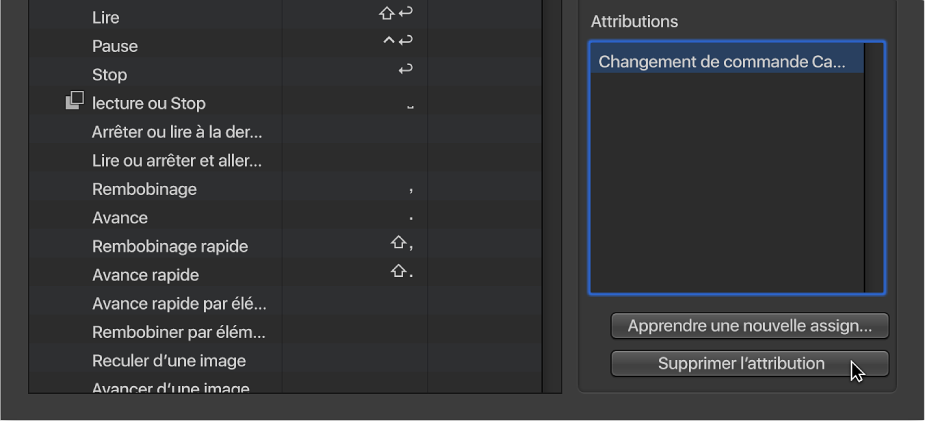Image resolution: width=926 pixels, height=422 pixels.
Task: Select the Changement de commande attribution entry
Action: (721, 62)
